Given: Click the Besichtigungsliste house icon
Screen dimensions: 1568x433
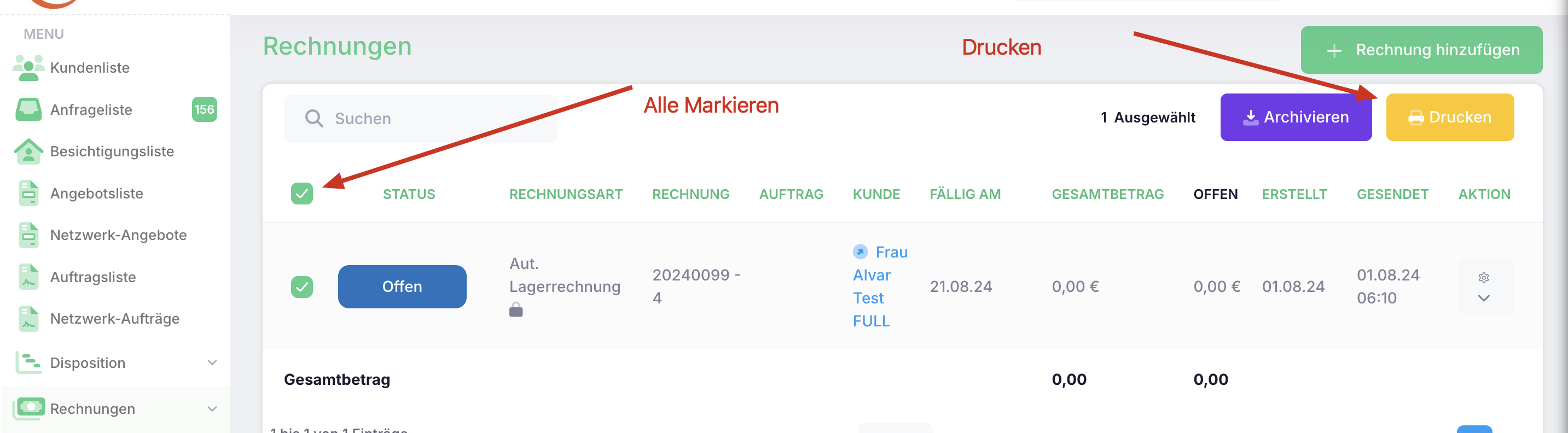Looking at the screenshot, I should pos(28,151).
